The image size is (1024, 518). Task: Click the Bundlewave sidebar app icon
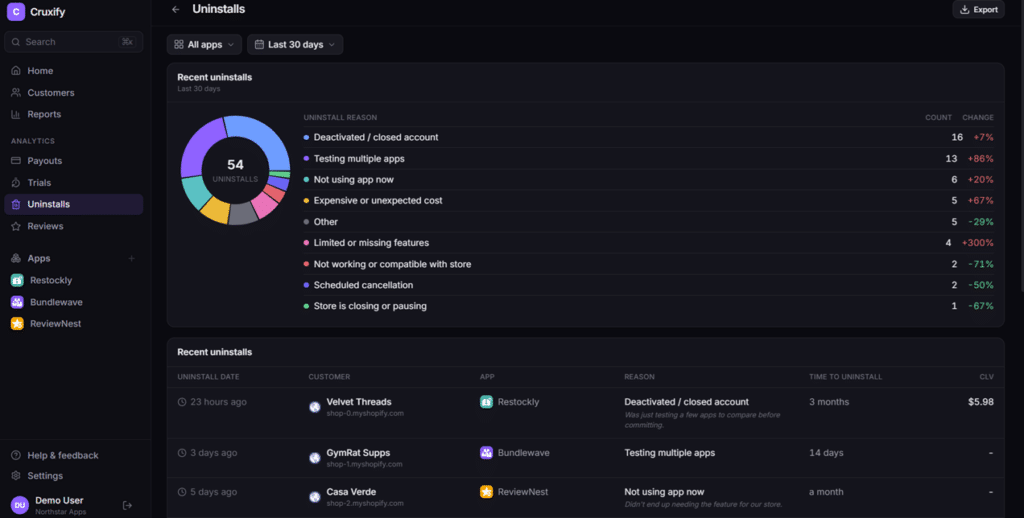17,302
